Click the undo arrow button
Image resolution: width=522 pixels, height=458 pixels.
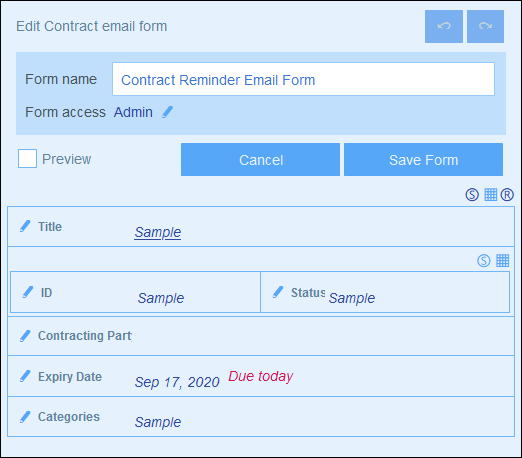pyautogui.click(x=444, y=26)
